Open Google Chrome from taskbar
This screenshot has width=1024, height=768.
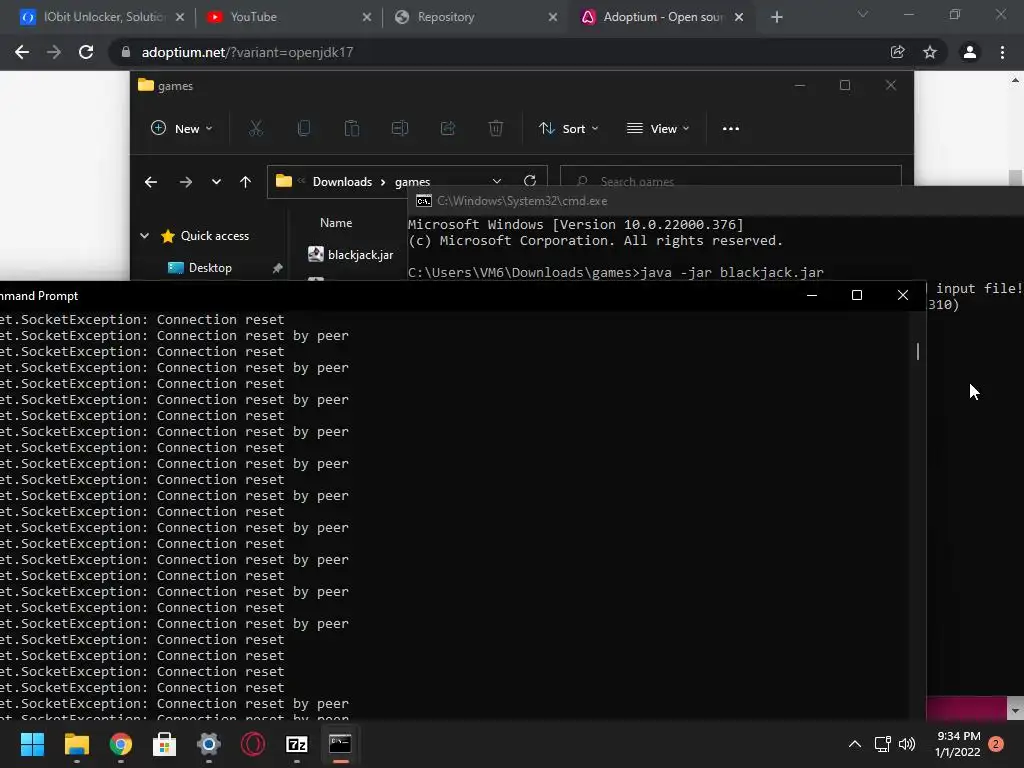tap(121, 744)
